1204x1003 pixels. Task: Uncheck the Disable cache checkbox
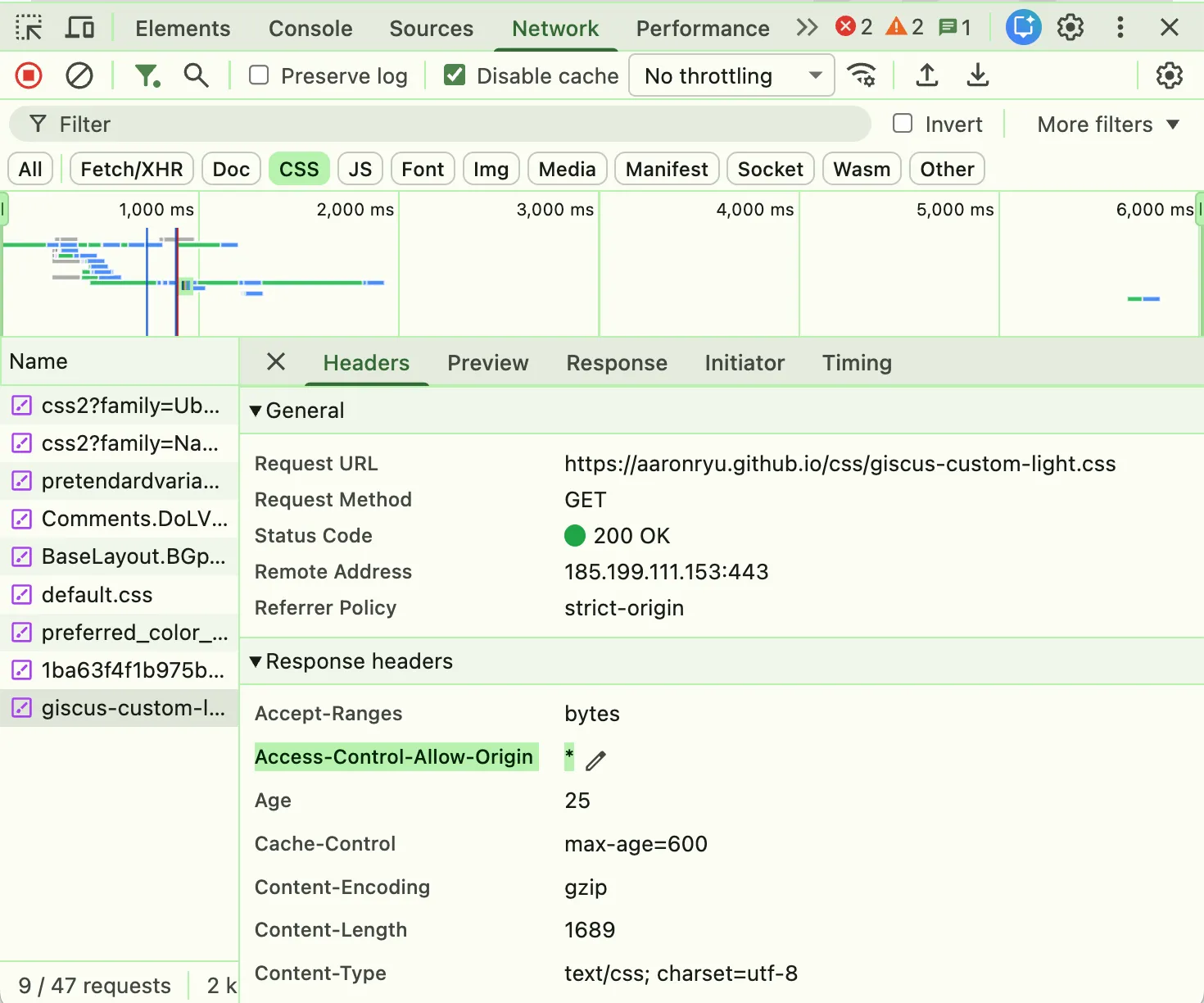455,75
